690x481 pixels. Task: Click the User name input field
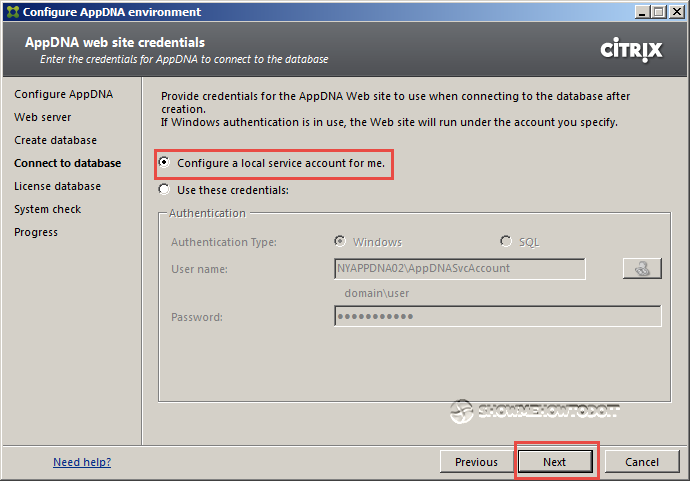[460, 268]
